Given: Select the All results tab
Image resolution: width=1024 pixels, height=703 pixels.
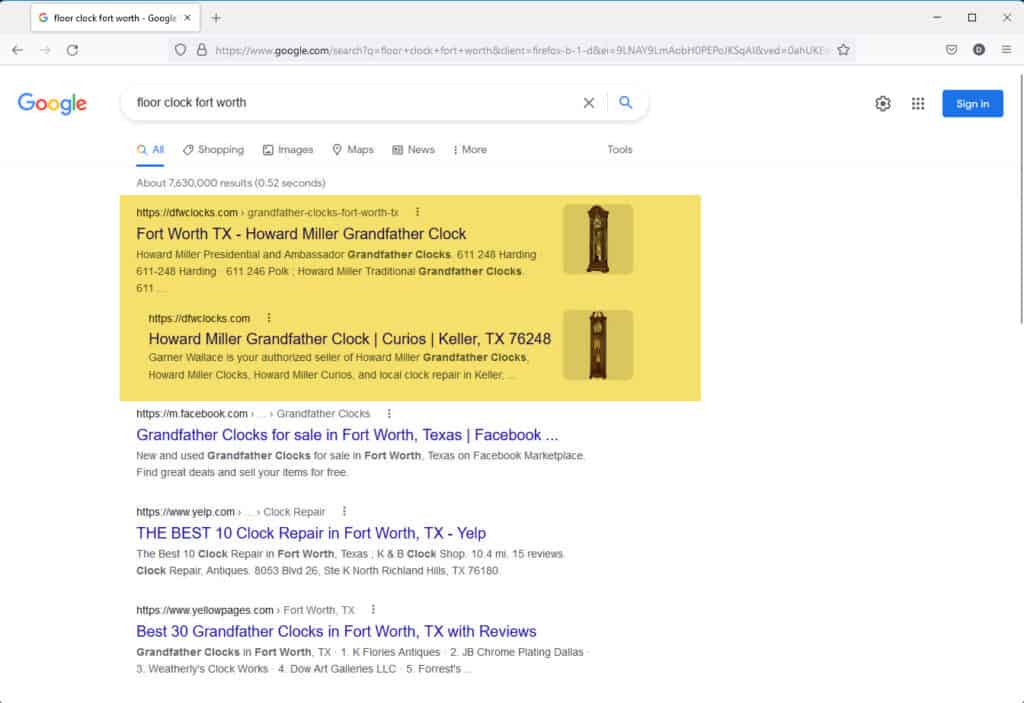Looking at the screenshot, I should (x=150, y=150).
